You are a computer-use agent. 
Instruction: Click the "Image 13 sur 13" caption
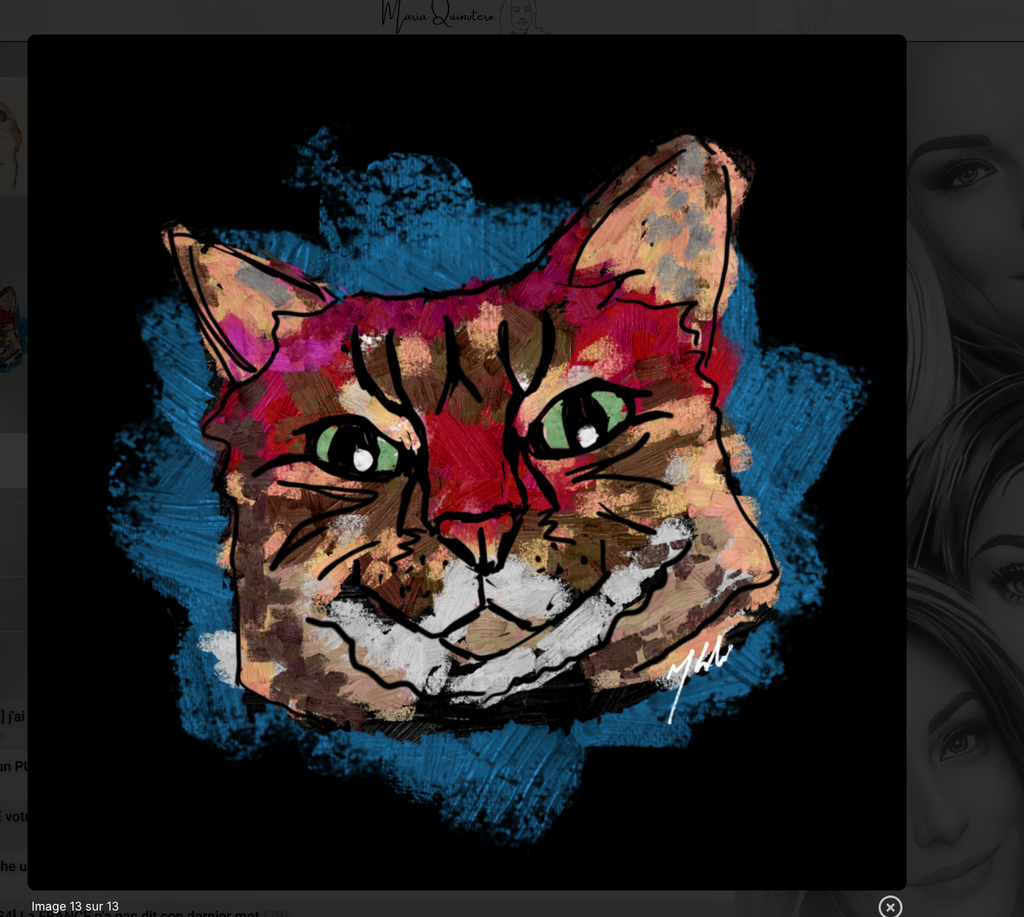click(75, 906)
